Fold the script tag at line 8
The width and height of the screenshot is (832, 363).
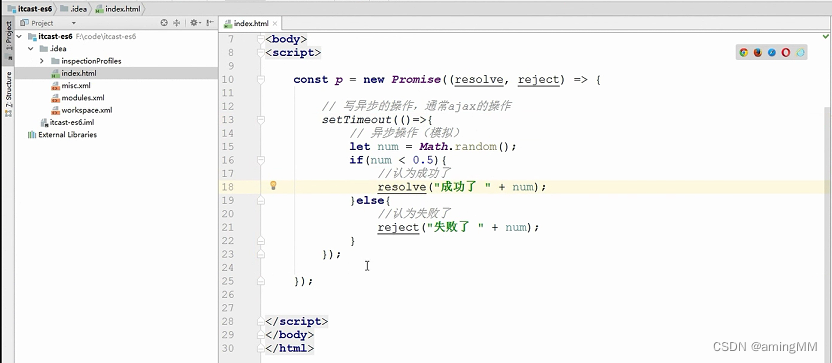260,53
